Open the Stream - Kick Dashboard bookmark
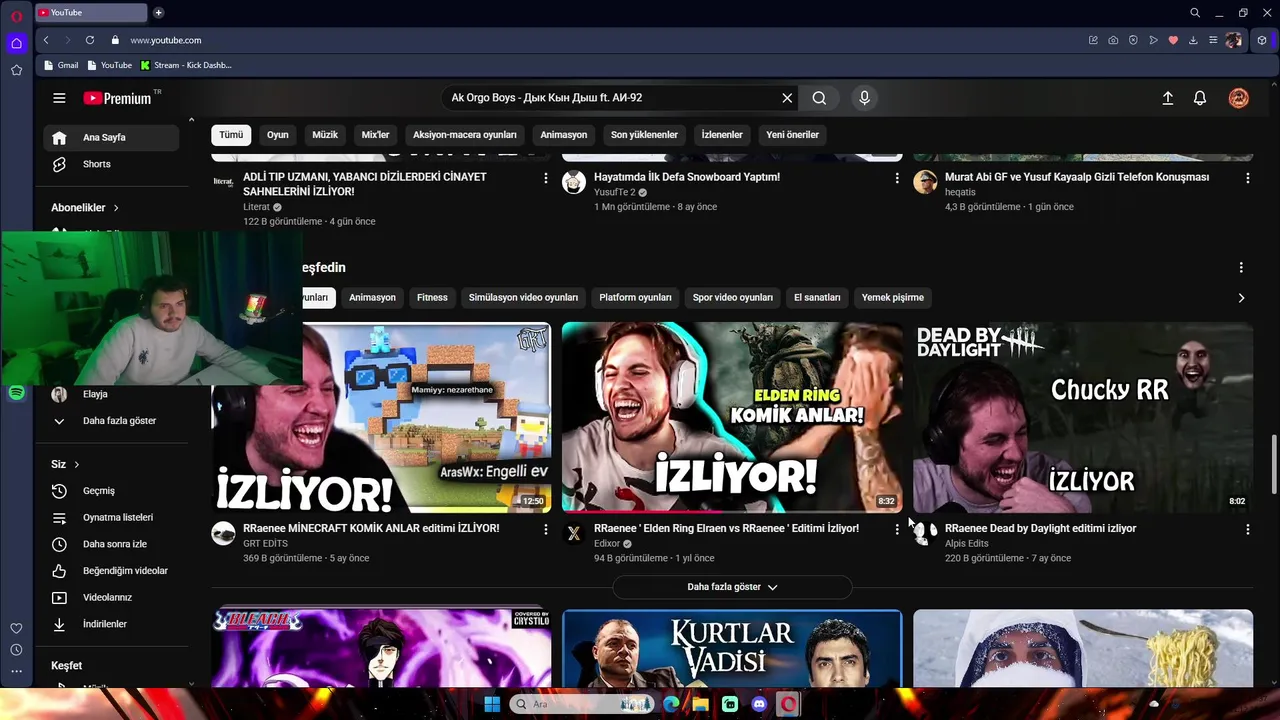The height and width of the screenshot is (720, 1280). pyautogui.click(x=186, y=65)
